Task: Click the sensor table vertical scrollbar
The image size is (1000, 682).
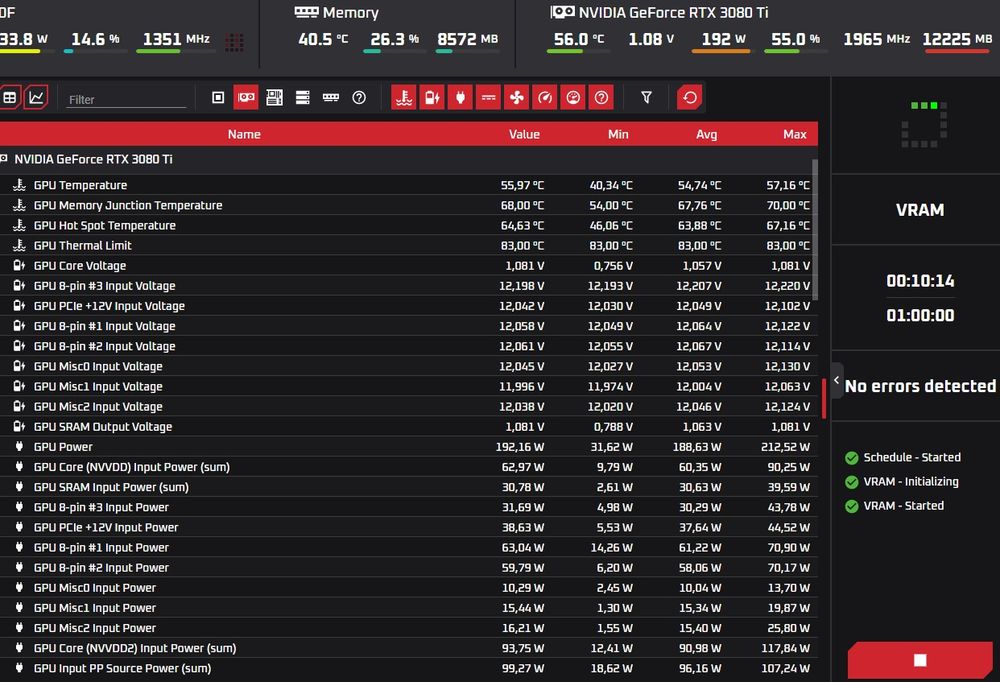Action: click(x=814, y=230)
